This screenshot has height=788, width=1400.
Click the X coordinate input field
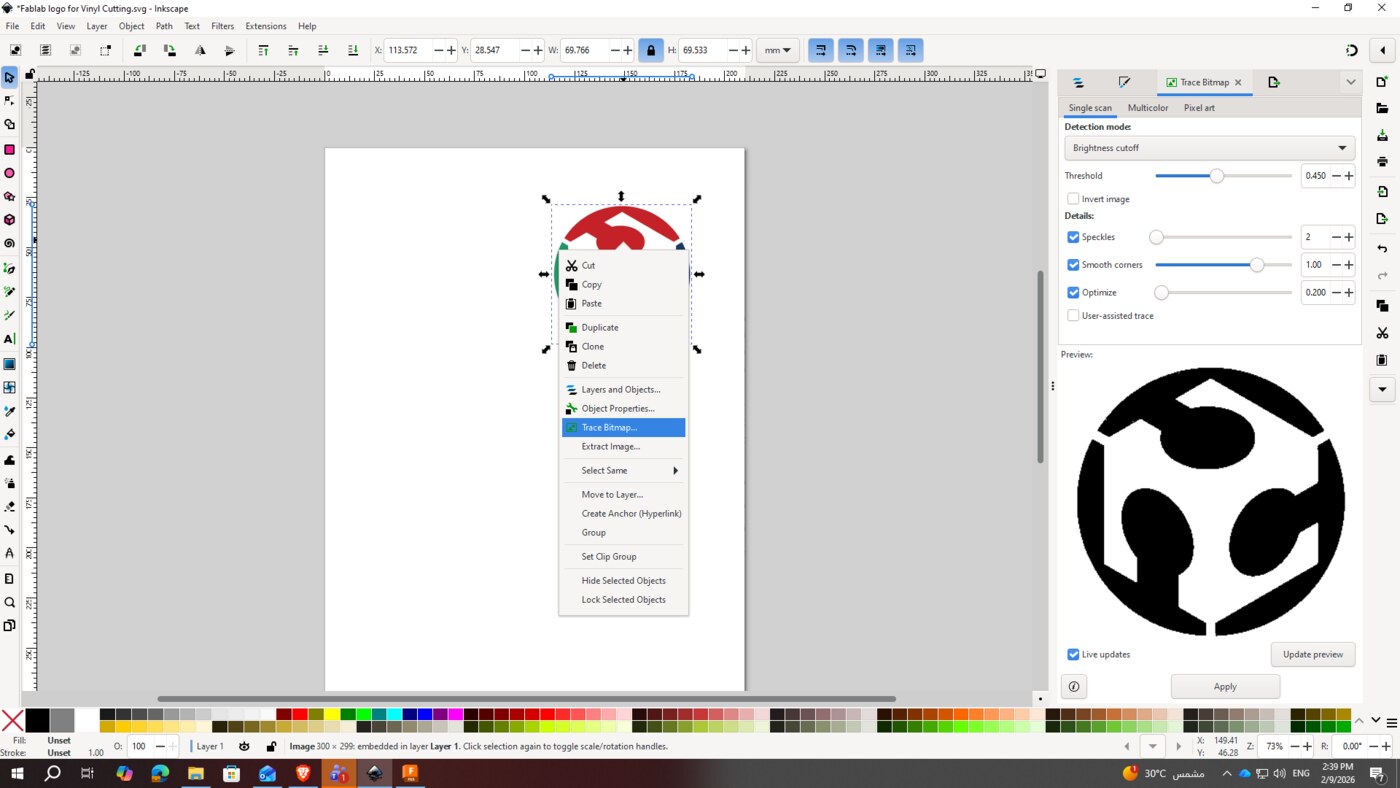coord(409,50)
